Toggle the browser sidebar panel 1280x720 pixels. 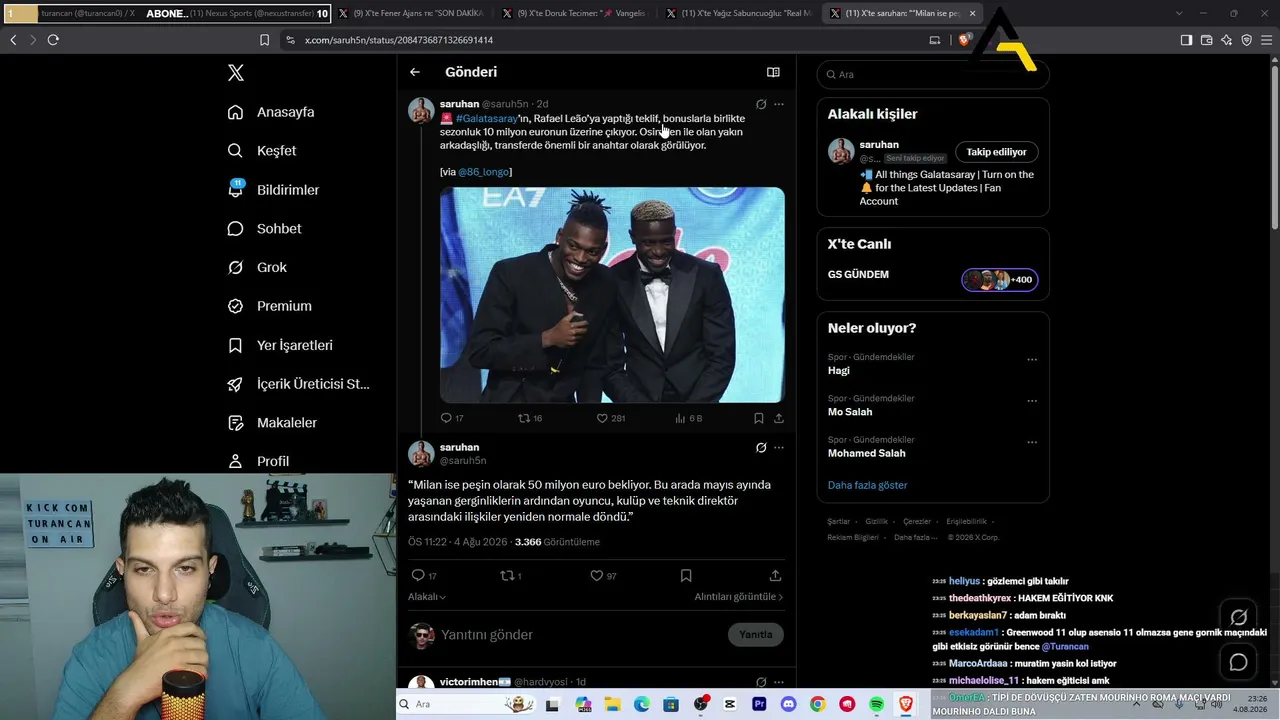pos(1186,40)
